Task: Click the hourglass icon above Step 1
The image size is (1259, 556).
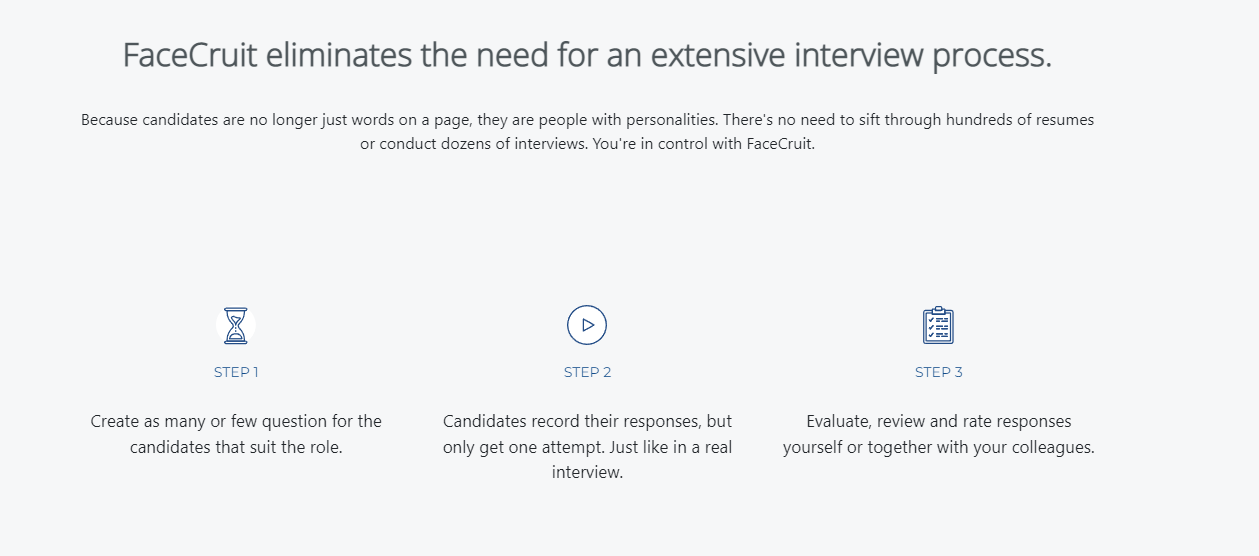Action: click(236, 325)
